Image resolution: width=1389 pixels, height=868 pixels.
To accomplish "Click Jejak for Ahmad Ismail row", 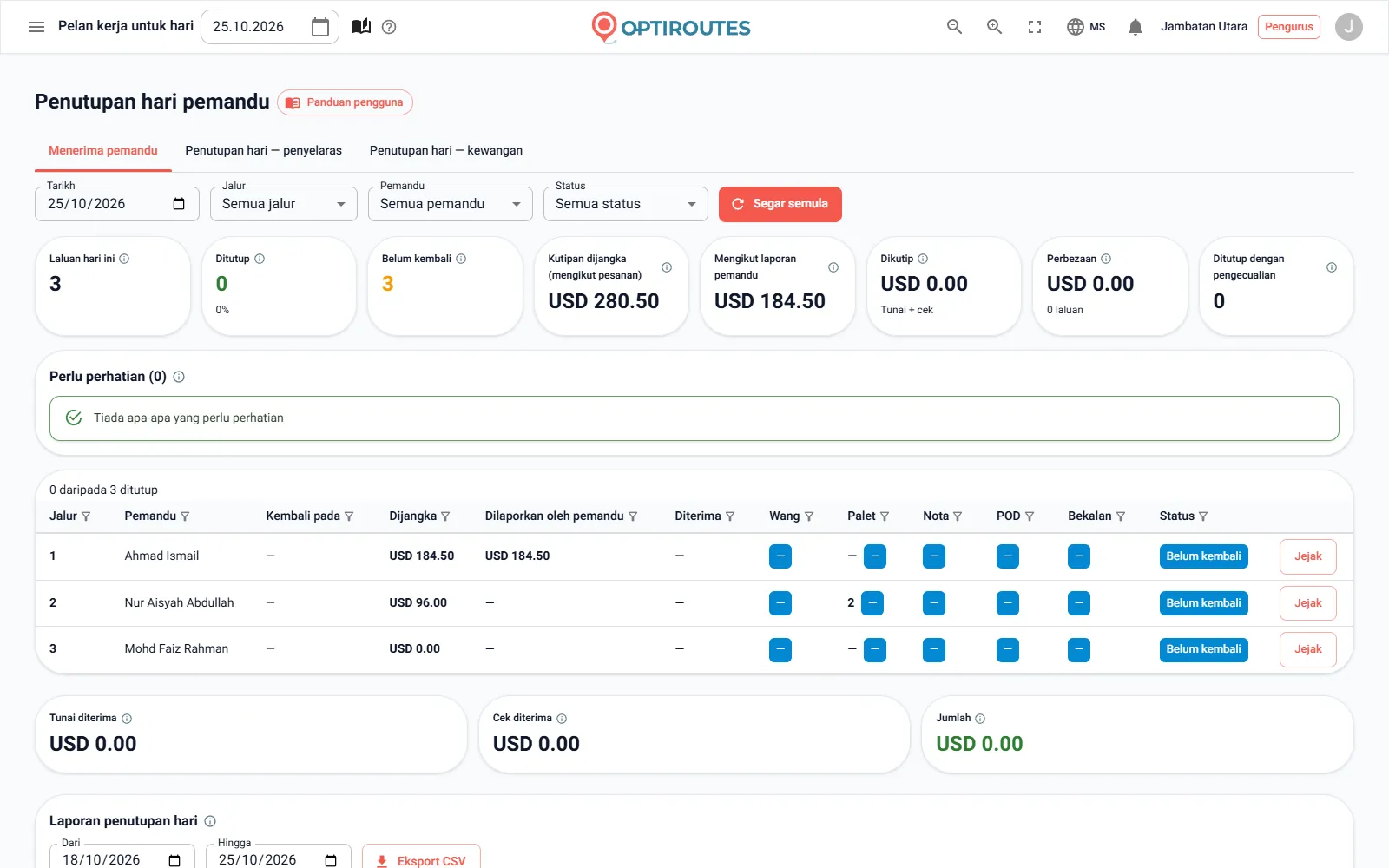I will pos(1308,556).
